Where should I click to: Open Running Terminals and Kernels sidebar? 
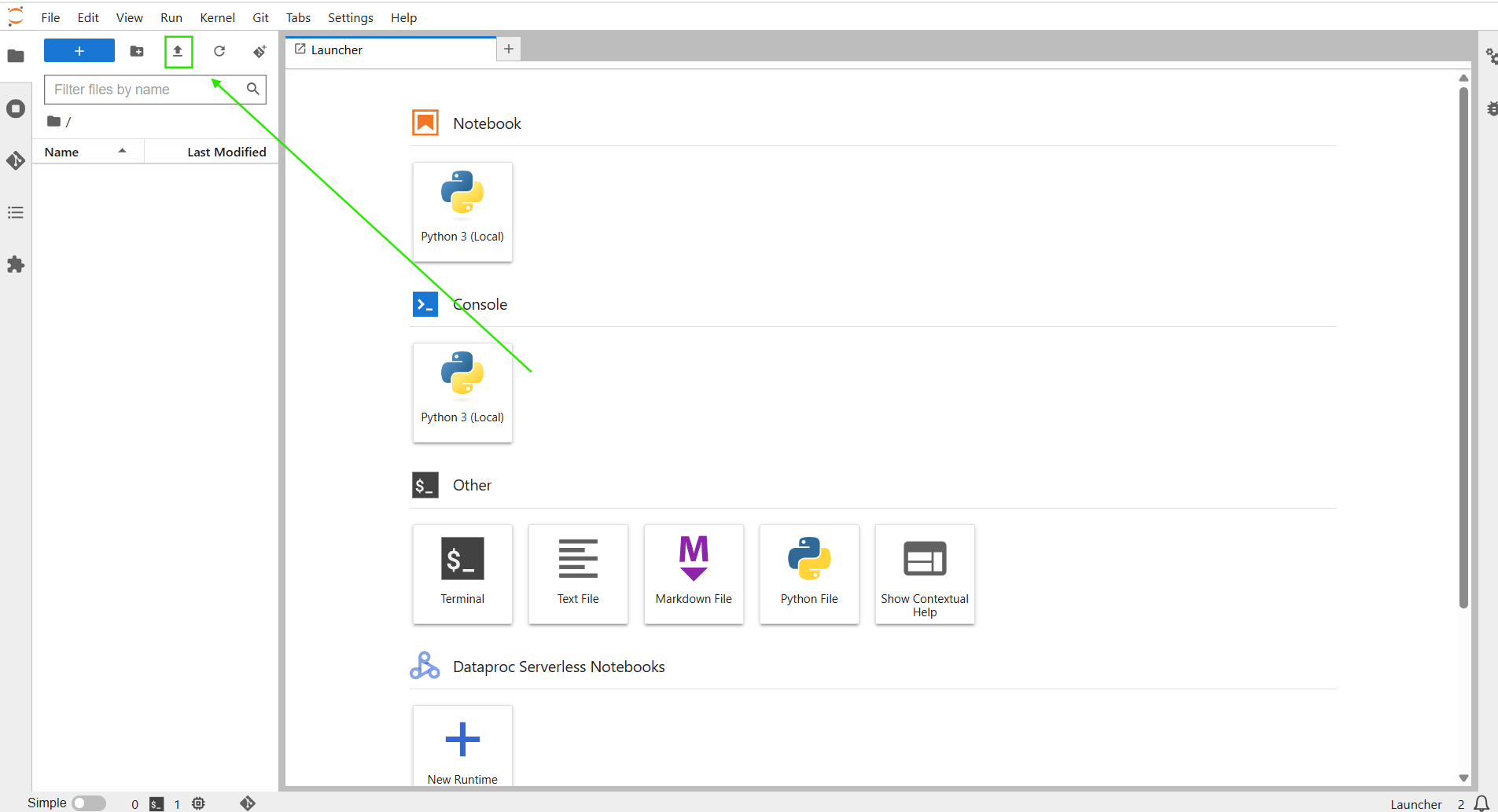16,108
